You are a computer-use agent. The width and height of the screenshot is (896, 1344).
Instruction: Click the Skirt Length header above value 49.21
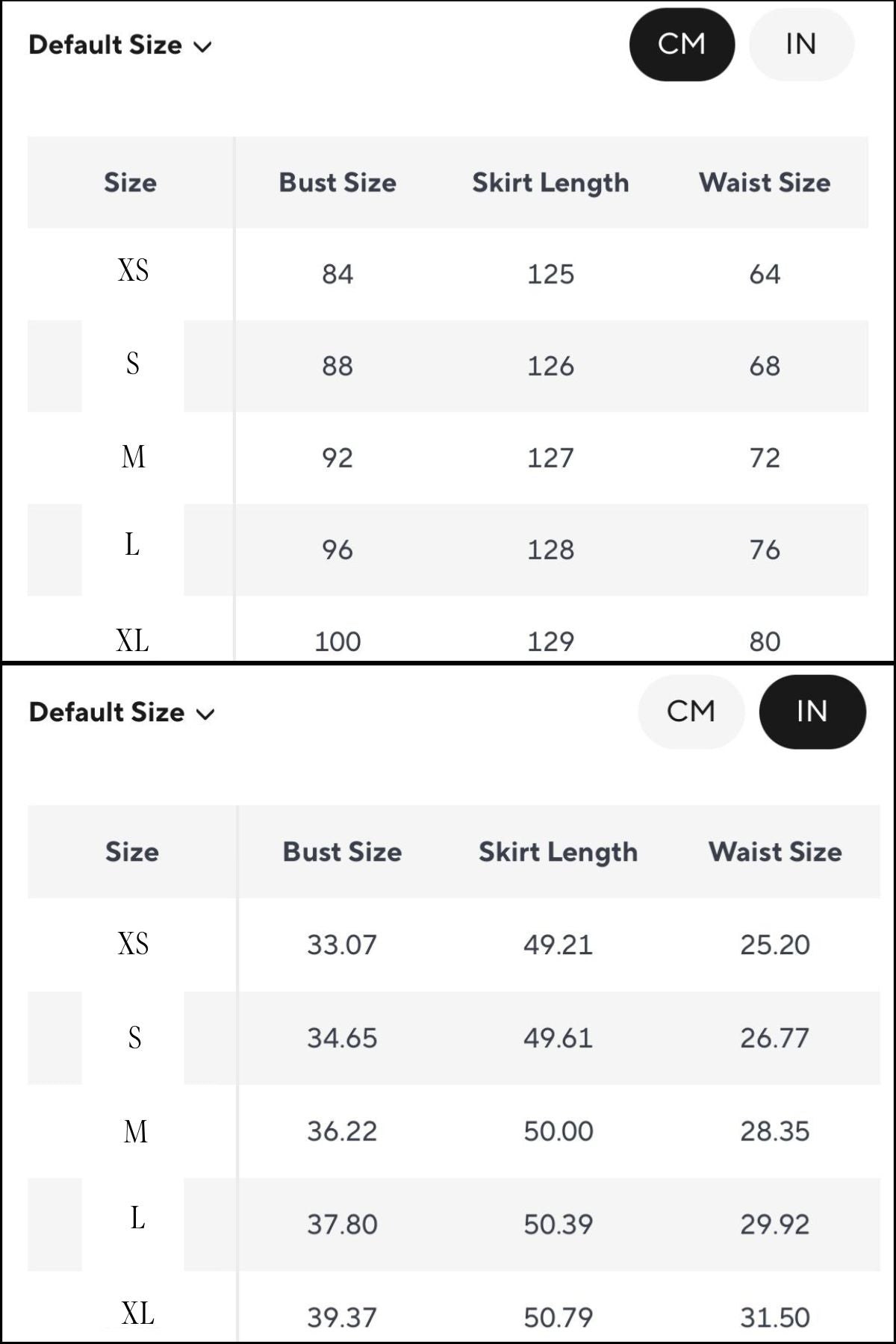point(558,852)
